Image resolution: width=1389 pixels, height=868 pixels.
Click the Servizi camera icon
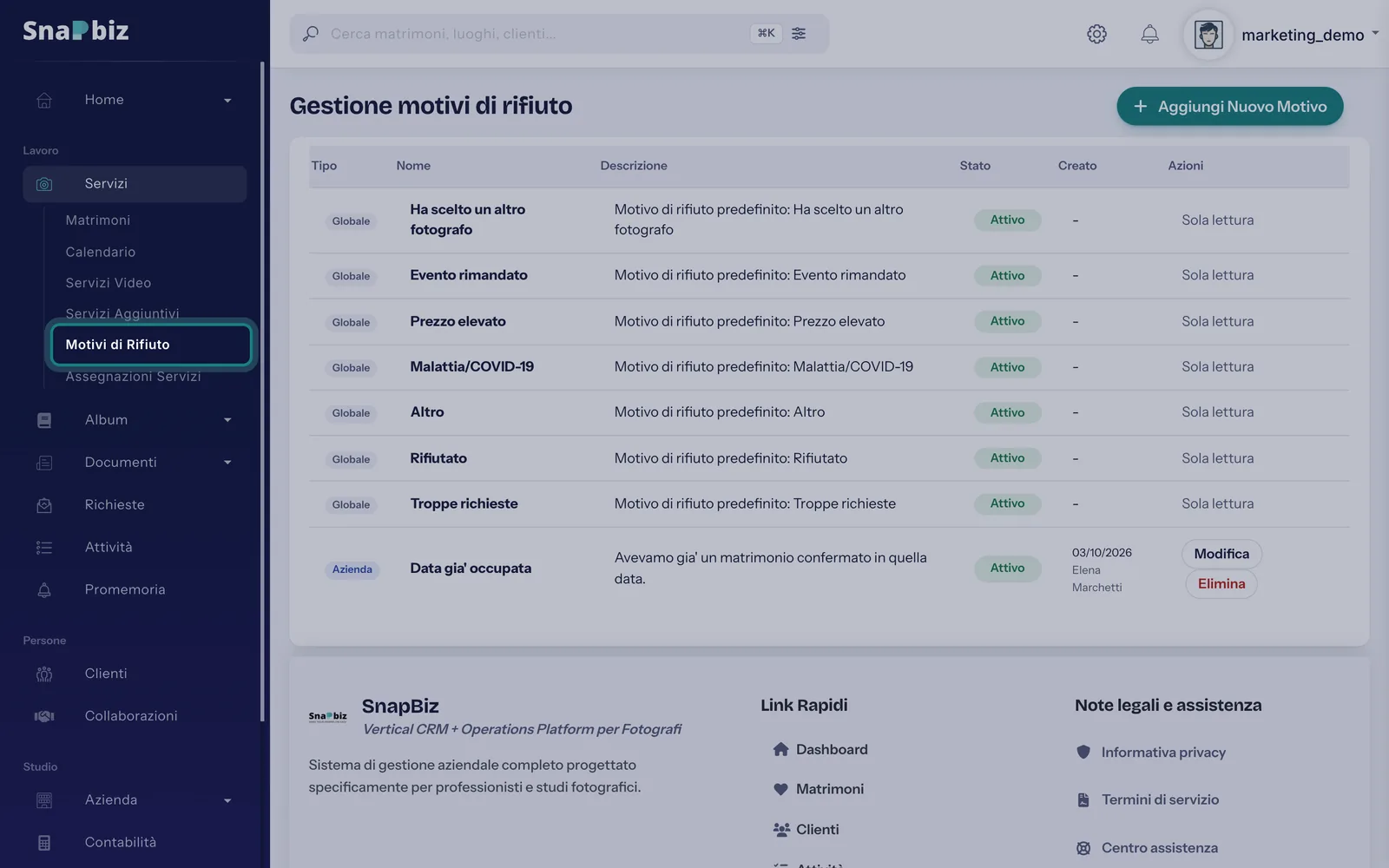(44, 184)
